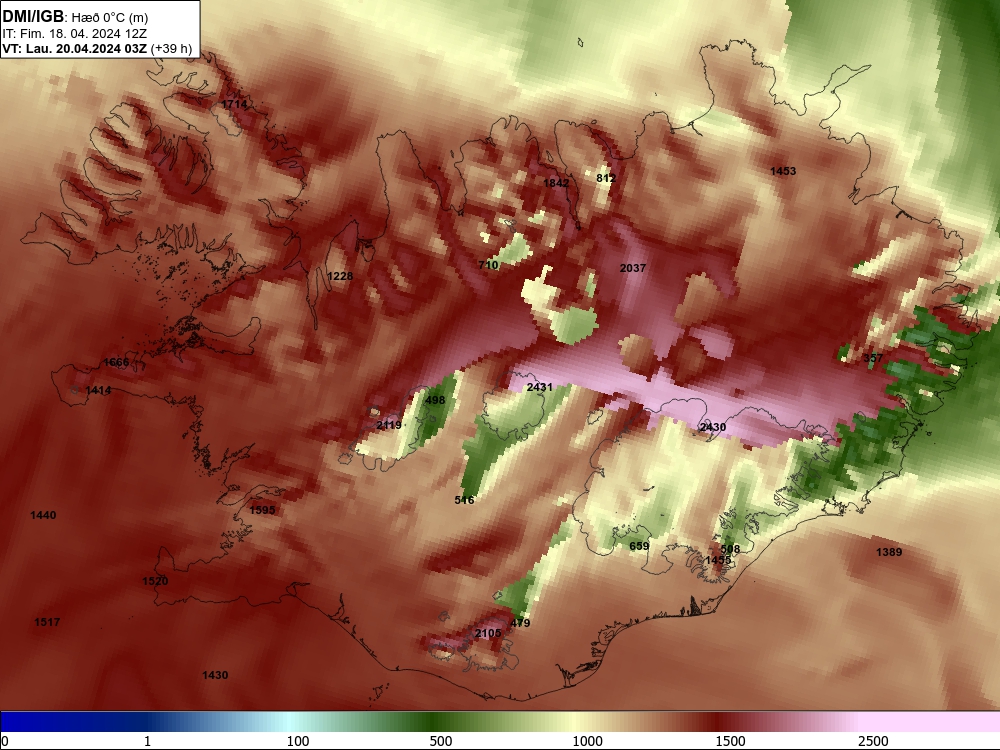
Task: Click the map value 1666
Action: [116, 362]
